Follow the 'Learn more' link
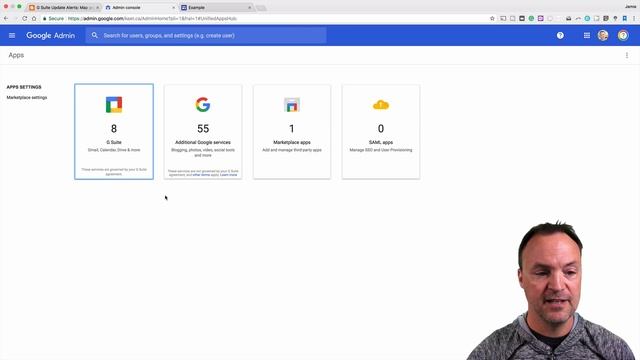This screenshot has width=640, height=360. click(229, 175)
